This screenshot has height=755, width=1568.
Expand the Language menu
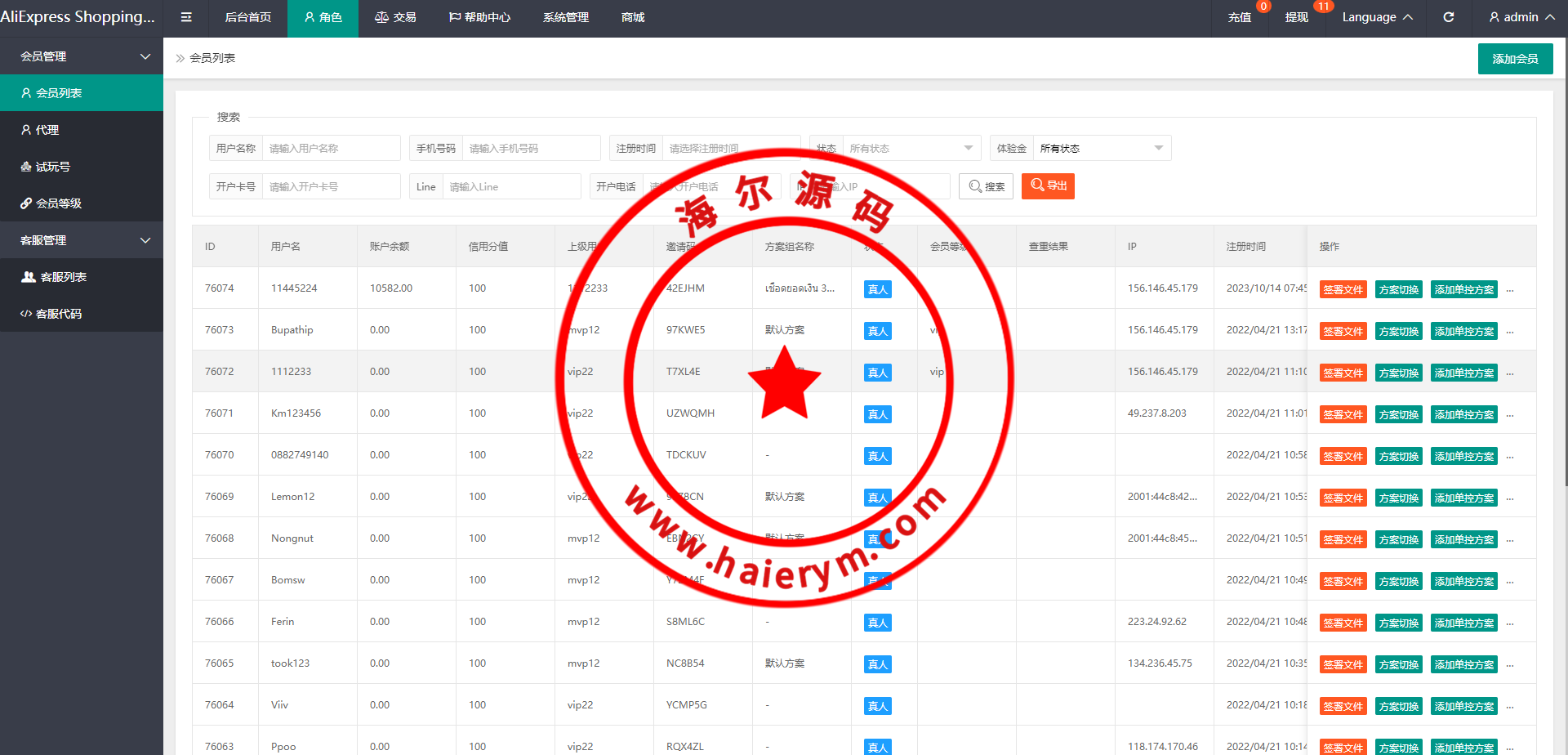click(x=1377, y=17)
